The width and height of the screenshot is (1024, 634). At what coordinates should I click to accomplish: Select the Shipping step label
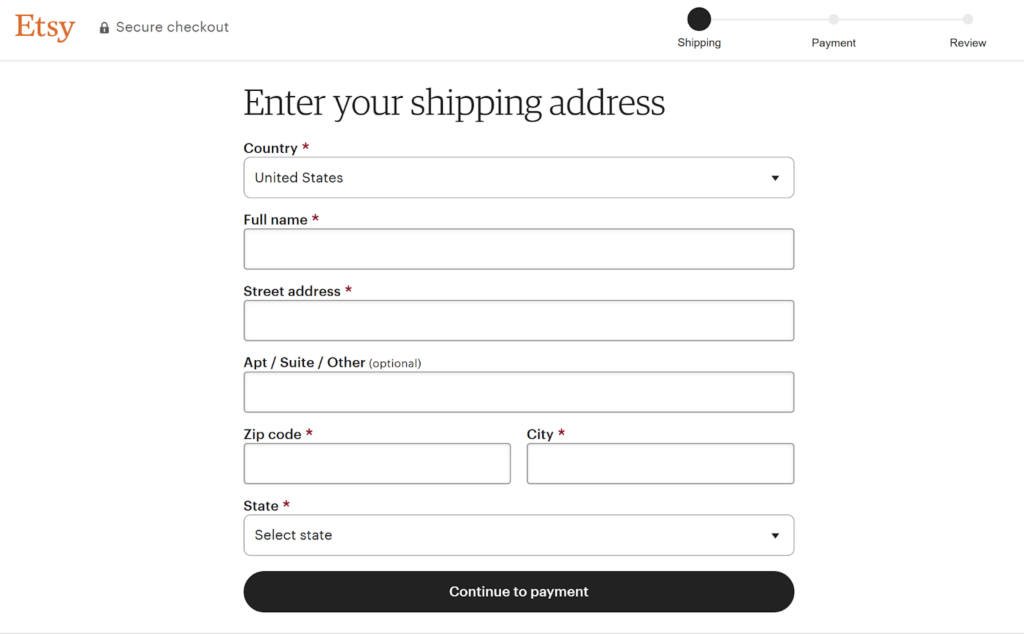(x=699, y=43)
